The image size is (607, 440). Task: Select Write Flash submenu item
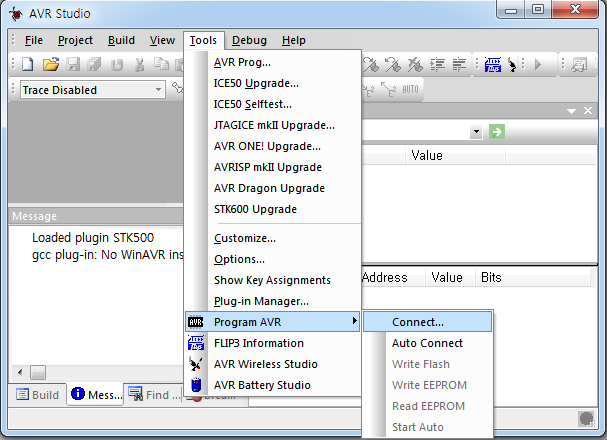[x=427, y=364]
